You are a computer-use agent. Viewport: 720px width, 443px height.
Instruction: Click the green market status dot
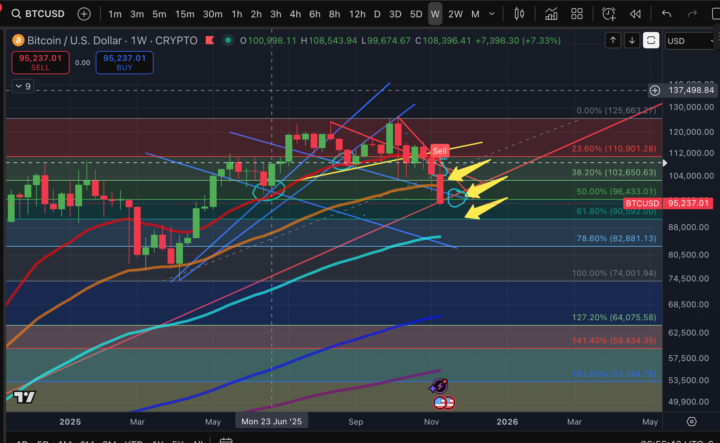227,40
